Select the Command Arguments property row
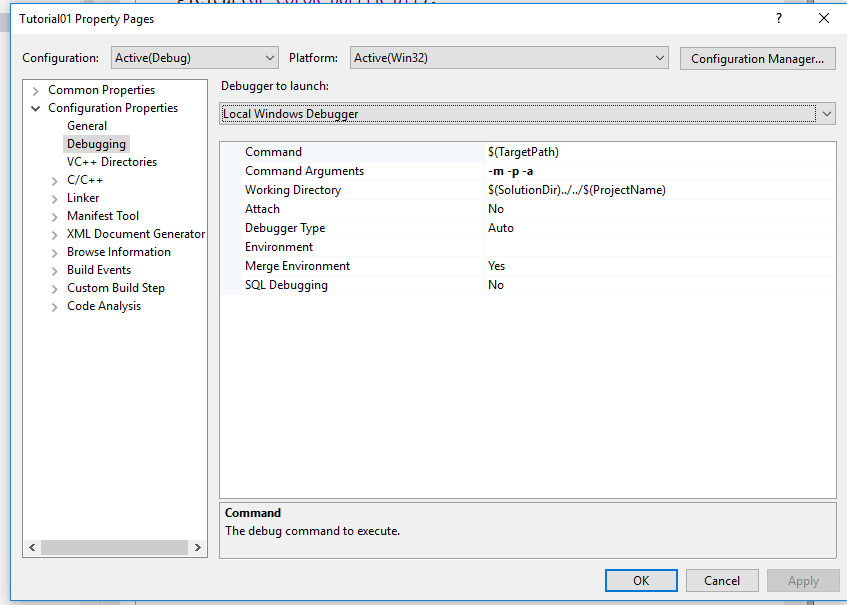847x605 pixels. tap(528, 171)
